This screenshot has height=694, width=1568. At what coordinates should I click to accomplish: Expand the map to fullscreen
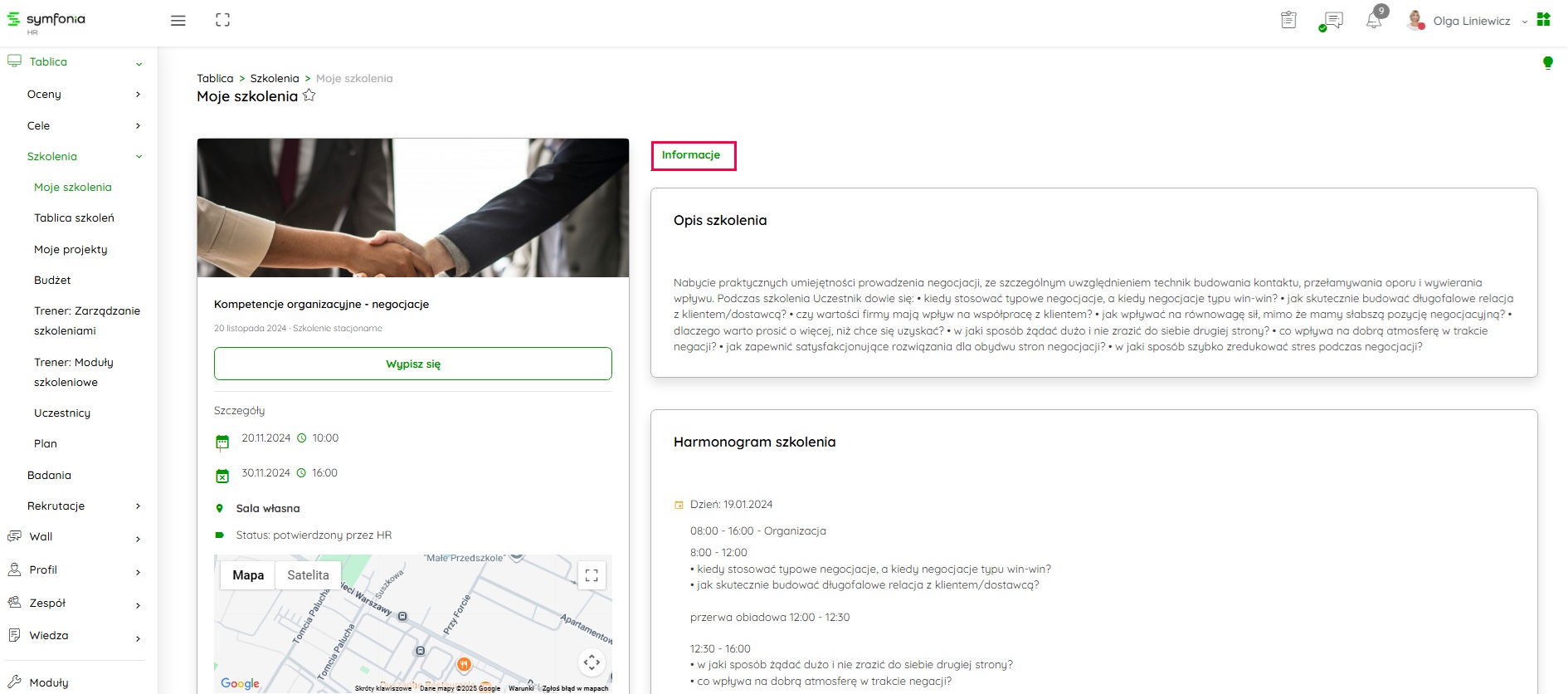592,575
